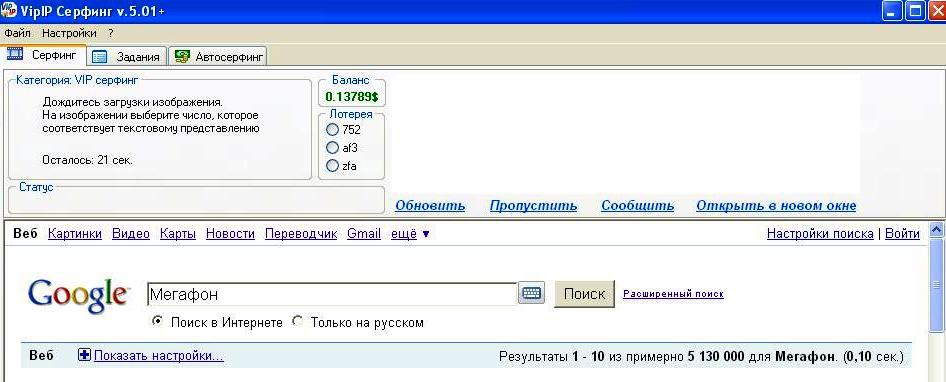Image resolution: width=946 pixels, height=382 pixels.
Task: Click the Поиск search button
Action: tap(584, 294)
